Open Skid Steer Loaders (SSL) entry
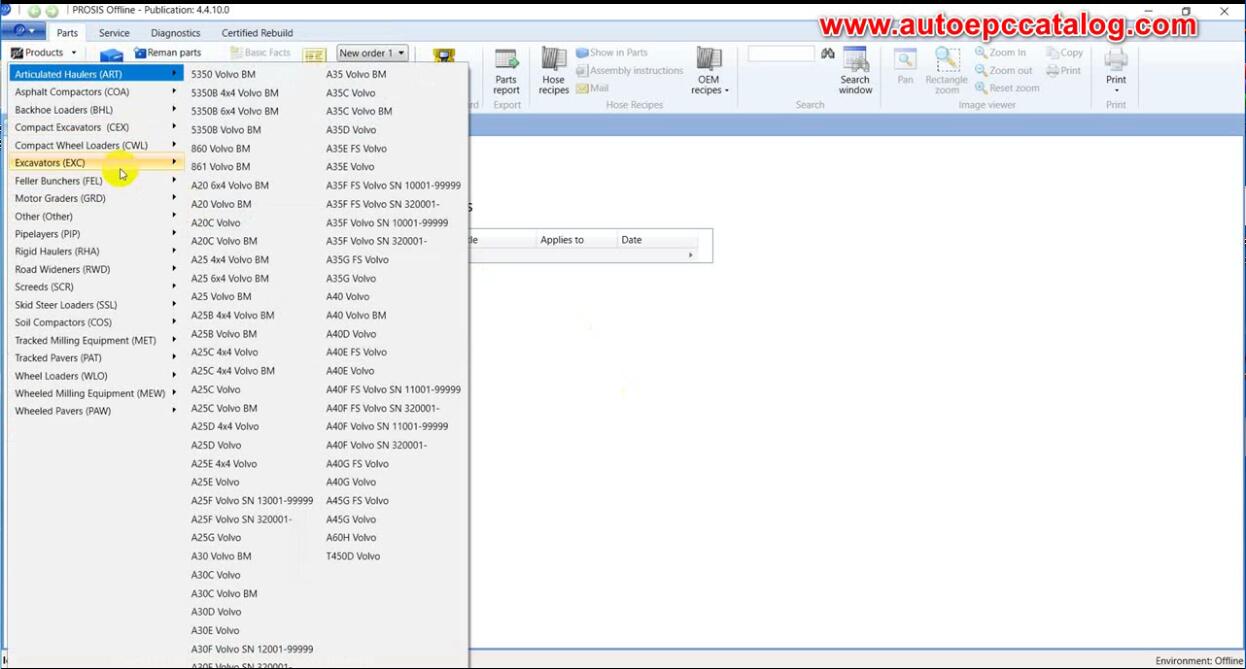1246x669 pixels. click(x=96, y=305)
